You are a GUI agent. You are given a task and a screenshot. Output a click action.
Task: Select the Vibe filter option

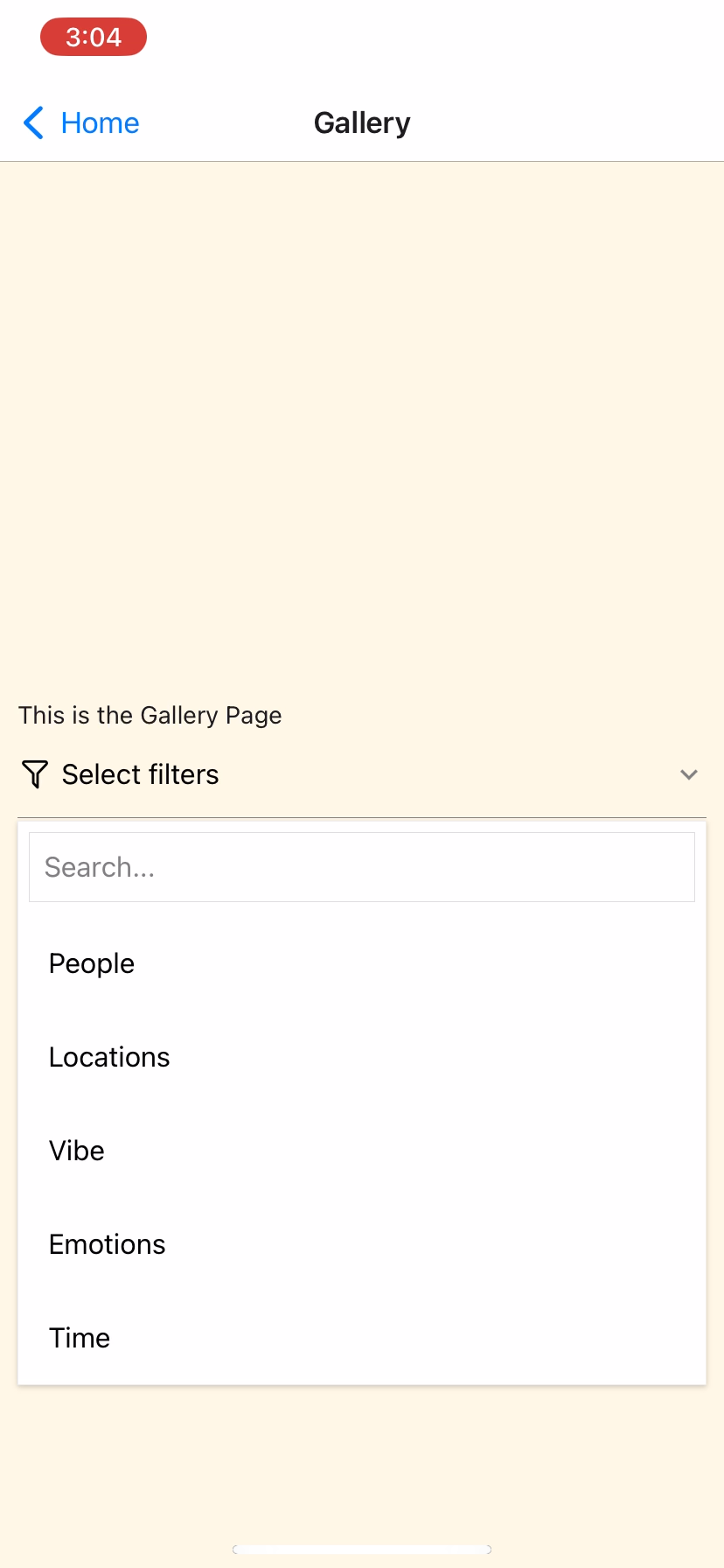[x=76, y=1150]
